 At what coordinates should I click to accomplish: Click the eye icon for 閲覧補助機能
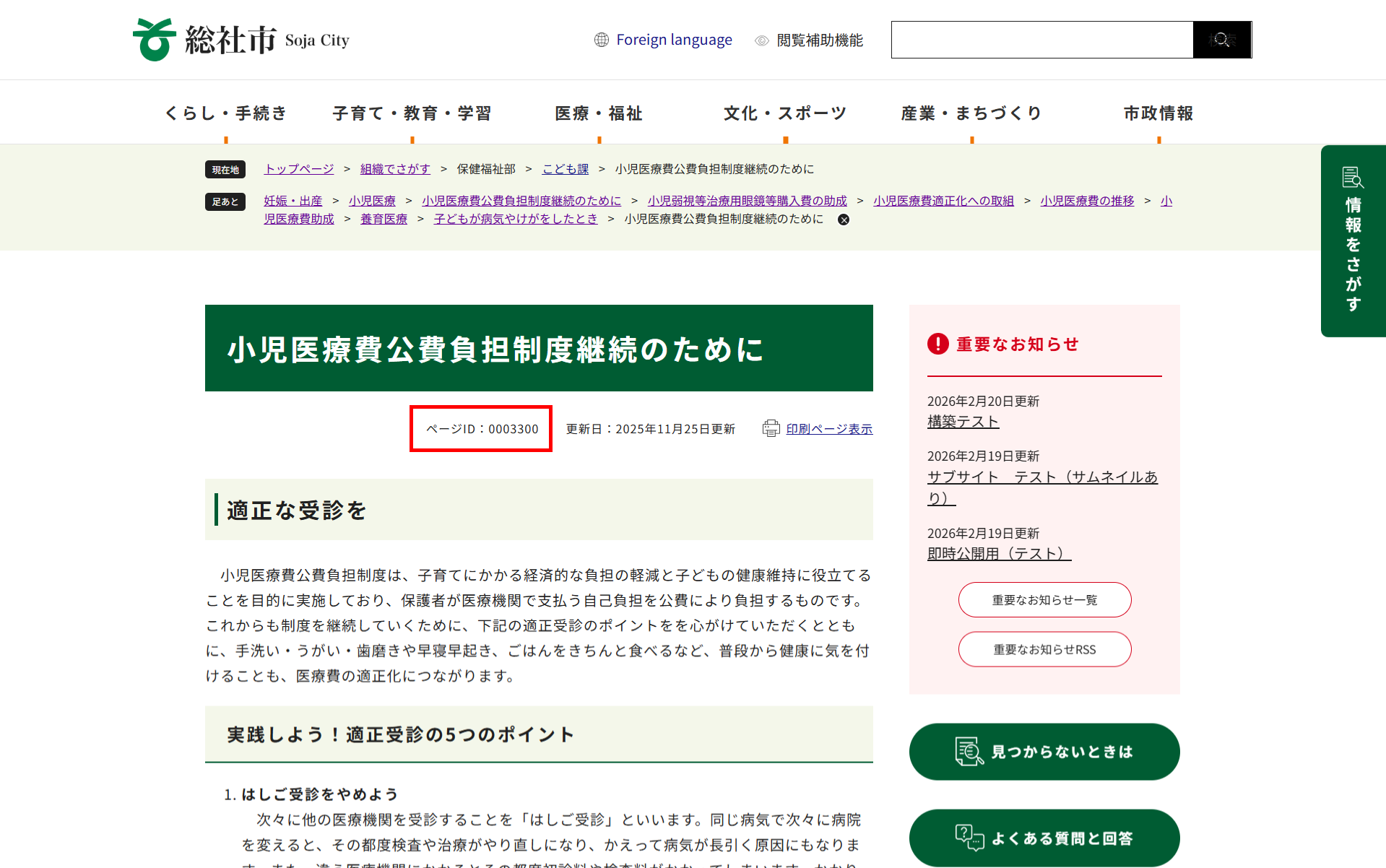[x=761, y=40]
